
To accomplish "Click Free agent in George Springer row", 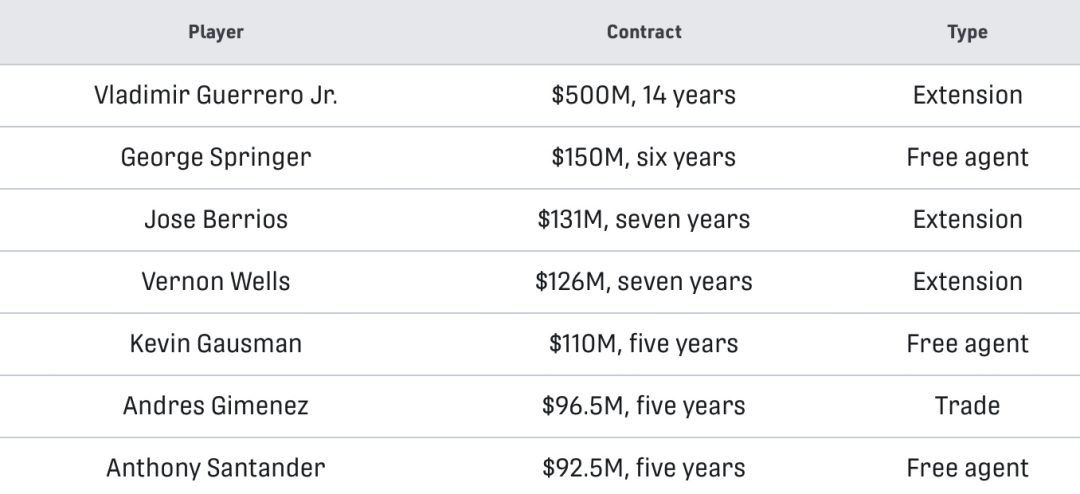I will coord(967,158).
